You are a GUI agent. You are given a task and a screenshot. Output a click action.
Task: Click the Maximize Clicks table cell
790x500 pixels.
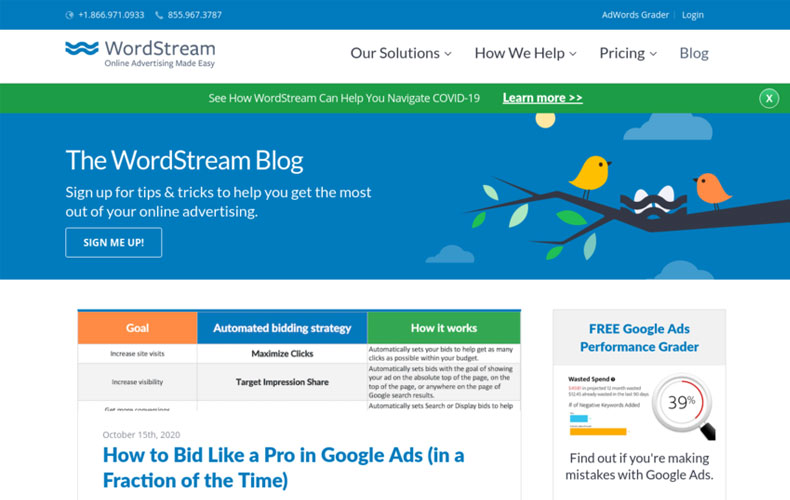click(282, 354)
